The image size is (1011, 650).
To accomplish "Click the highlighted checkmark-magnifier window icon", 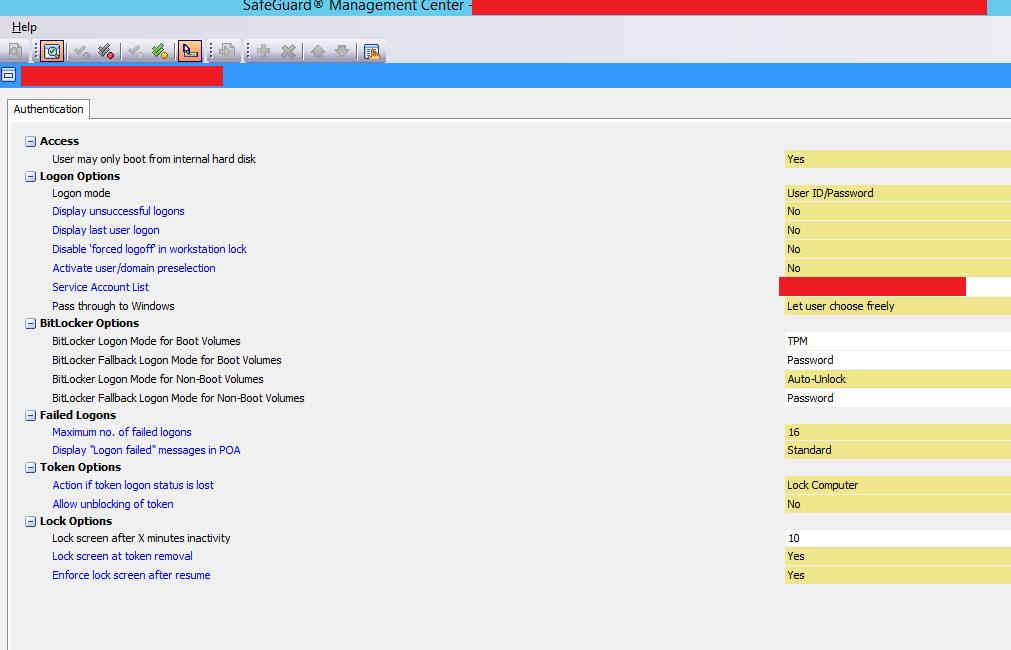I will tap(52, 51).
